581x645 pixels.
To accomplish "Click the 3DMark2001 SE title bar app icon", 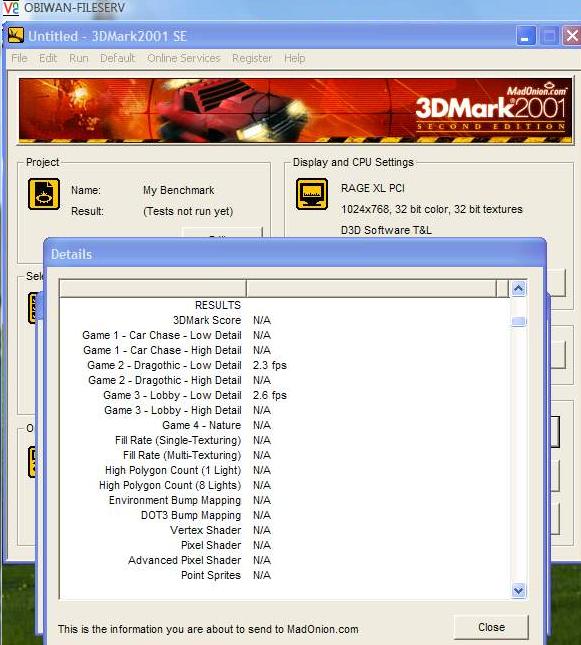I will tap(16, 35).
